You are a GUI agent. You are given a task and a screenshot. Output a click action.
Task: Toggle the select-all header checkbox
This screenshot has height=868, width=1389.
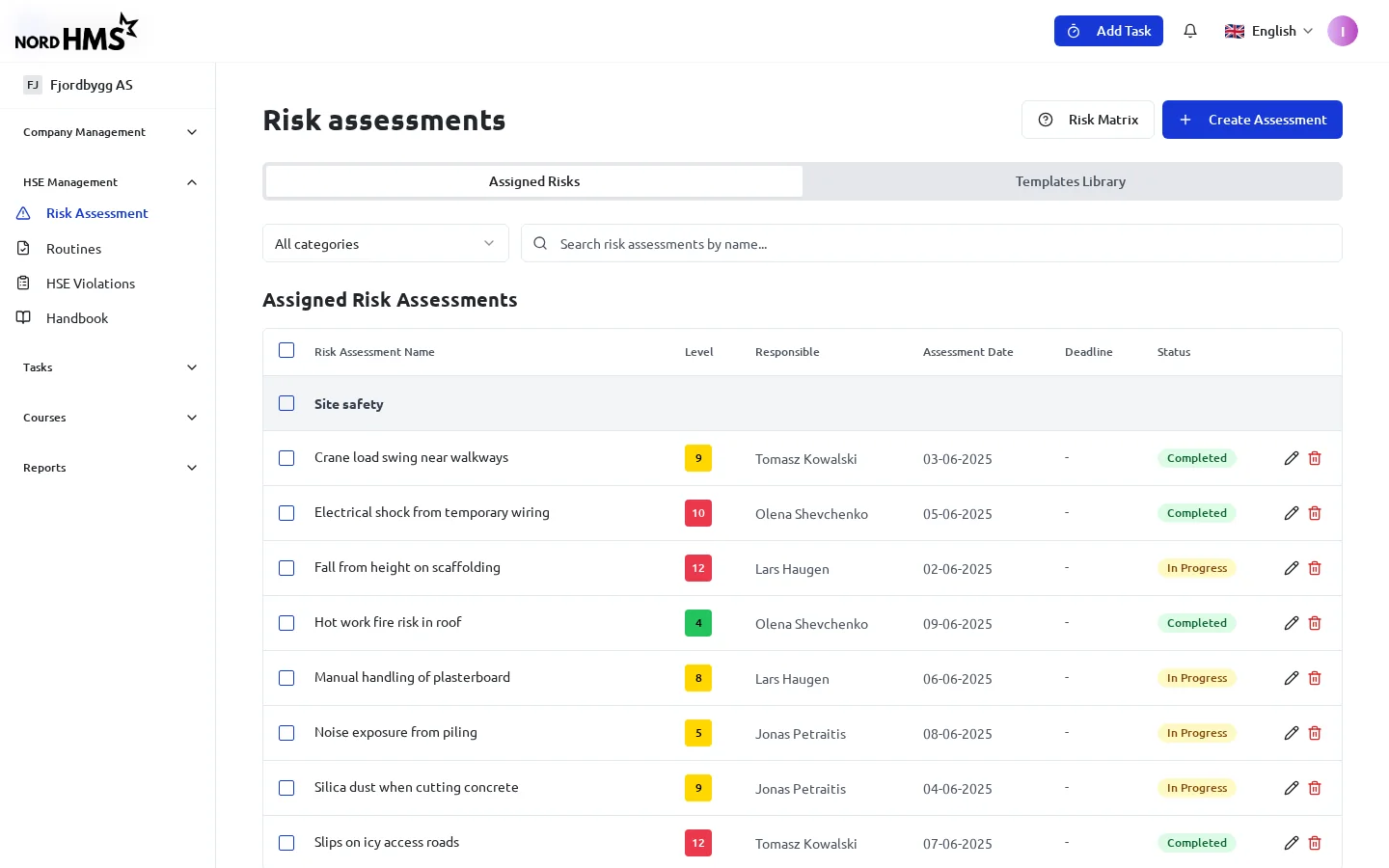point(286,350)
